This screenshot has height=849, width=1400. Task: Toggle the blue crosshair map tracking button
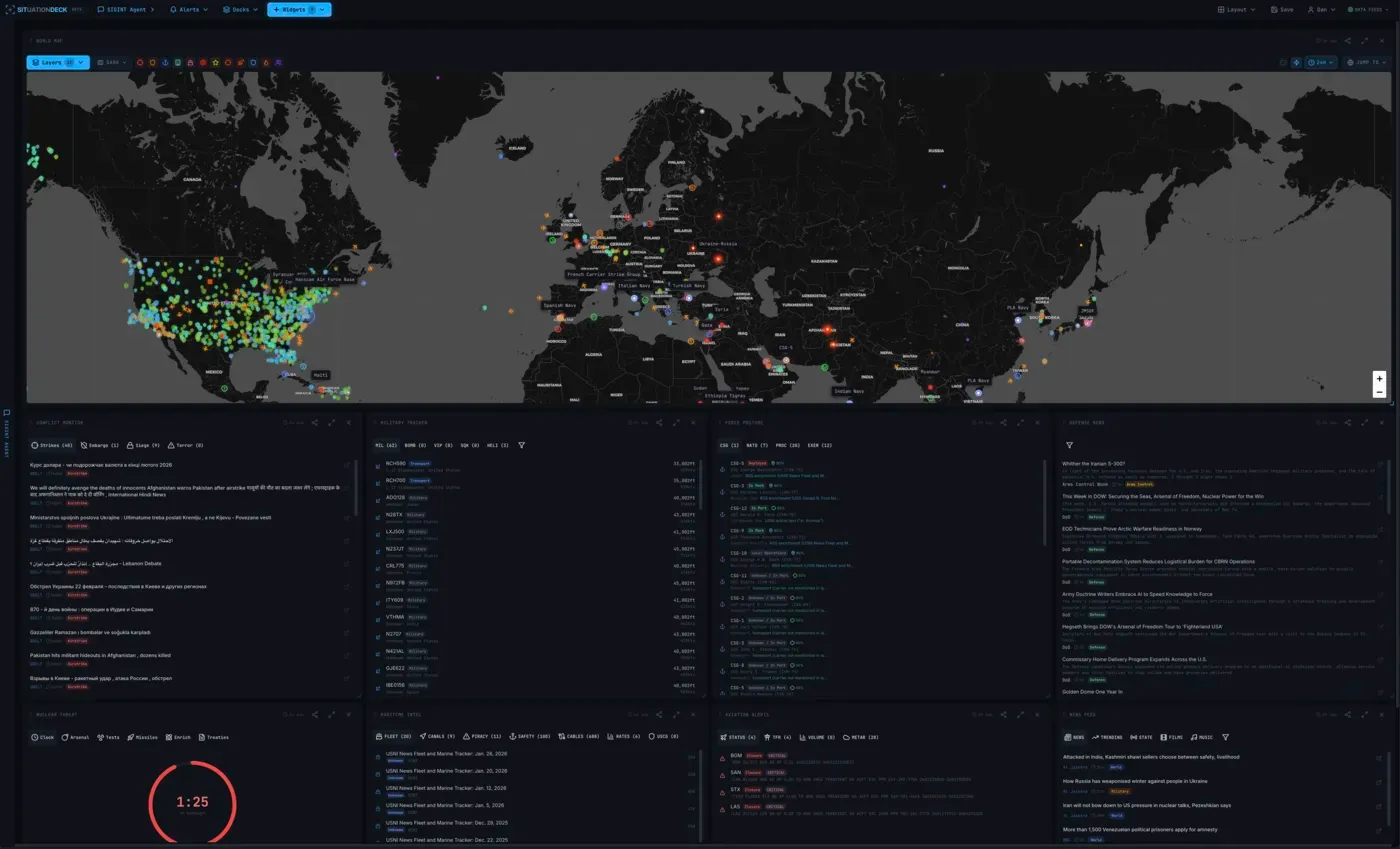(x=1296, y=62)
